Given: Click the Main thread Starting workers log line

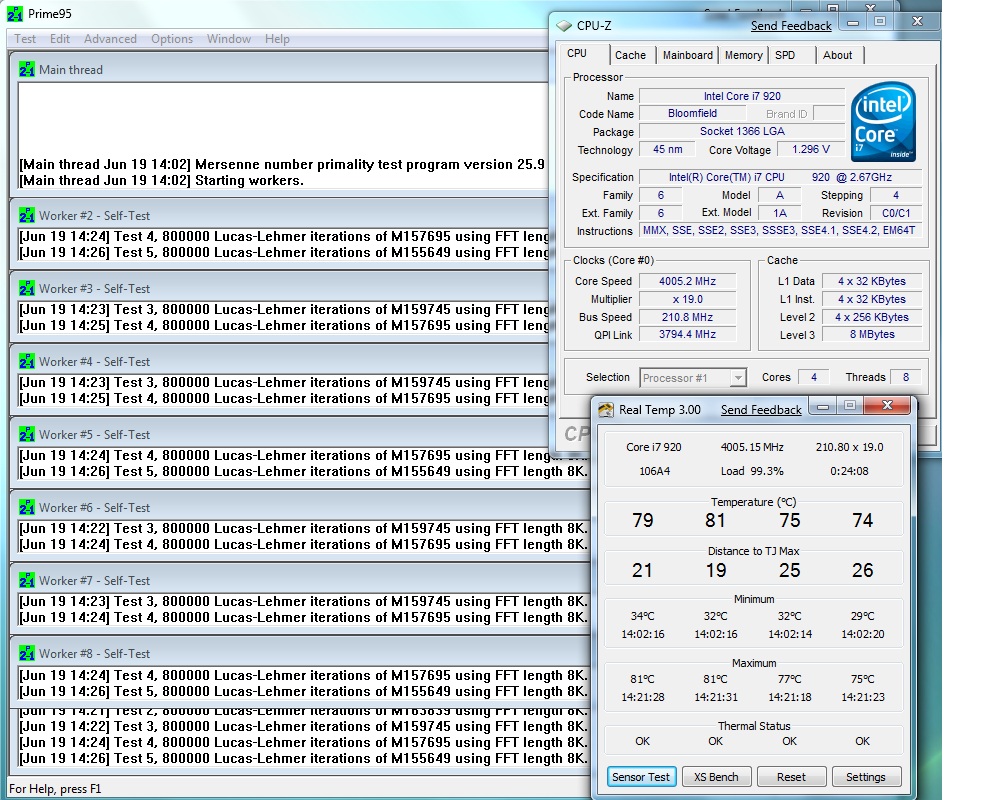Looking at the screenshot, I should click(x=161, y=181).
